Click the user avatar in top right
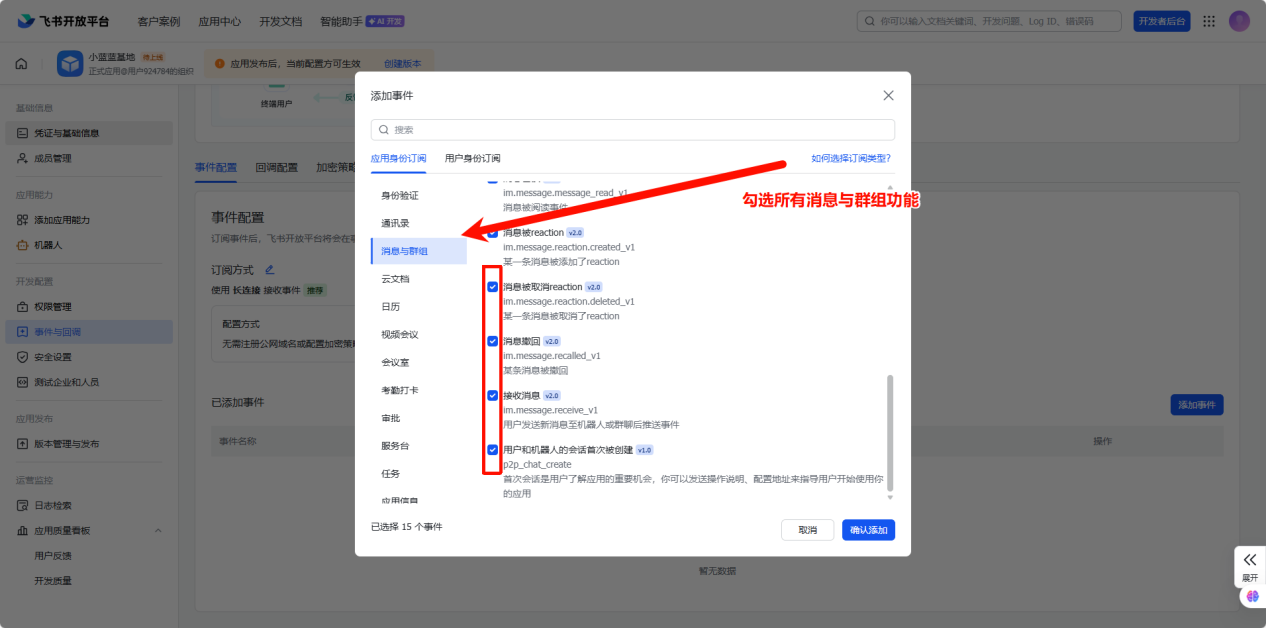The width and height of the screenshot is (1266, 628). pos(1239,21)
